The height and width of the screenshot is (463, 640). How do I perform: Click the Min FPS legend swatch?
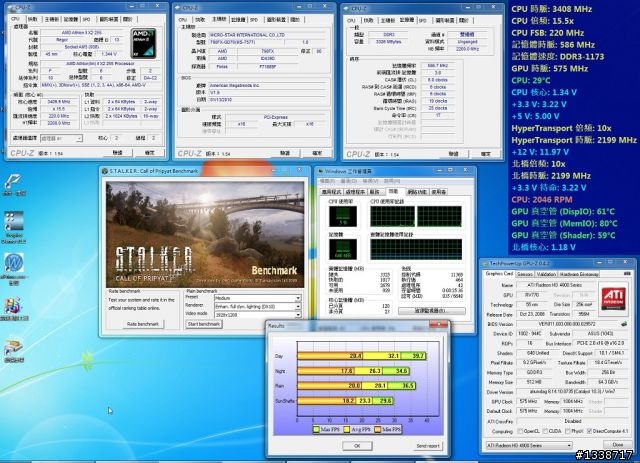click(378, 430)
